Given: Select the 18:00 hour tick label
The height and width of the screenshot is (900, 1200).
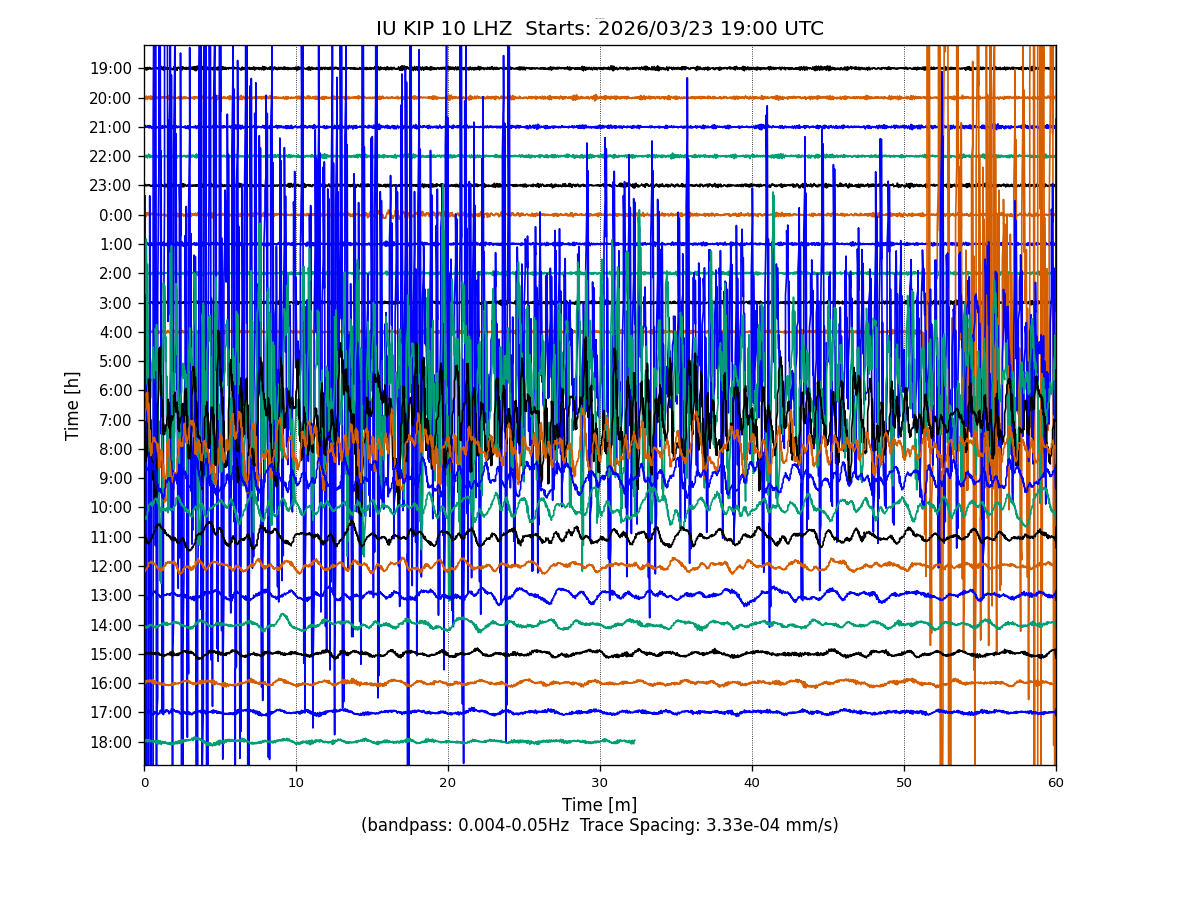Looking at the screenshot, I should tap(111, 742).
